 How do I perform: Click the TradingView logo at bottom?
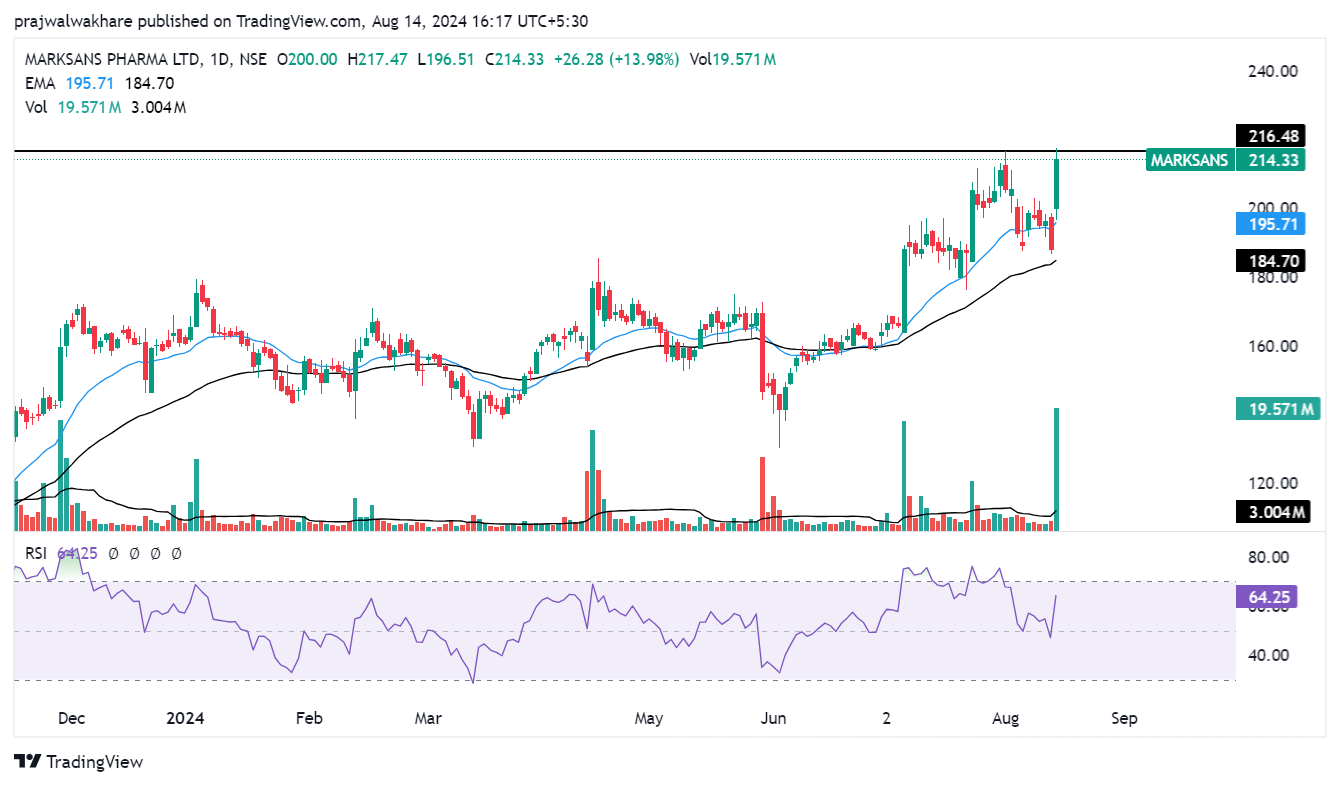[x=79, y=762]
